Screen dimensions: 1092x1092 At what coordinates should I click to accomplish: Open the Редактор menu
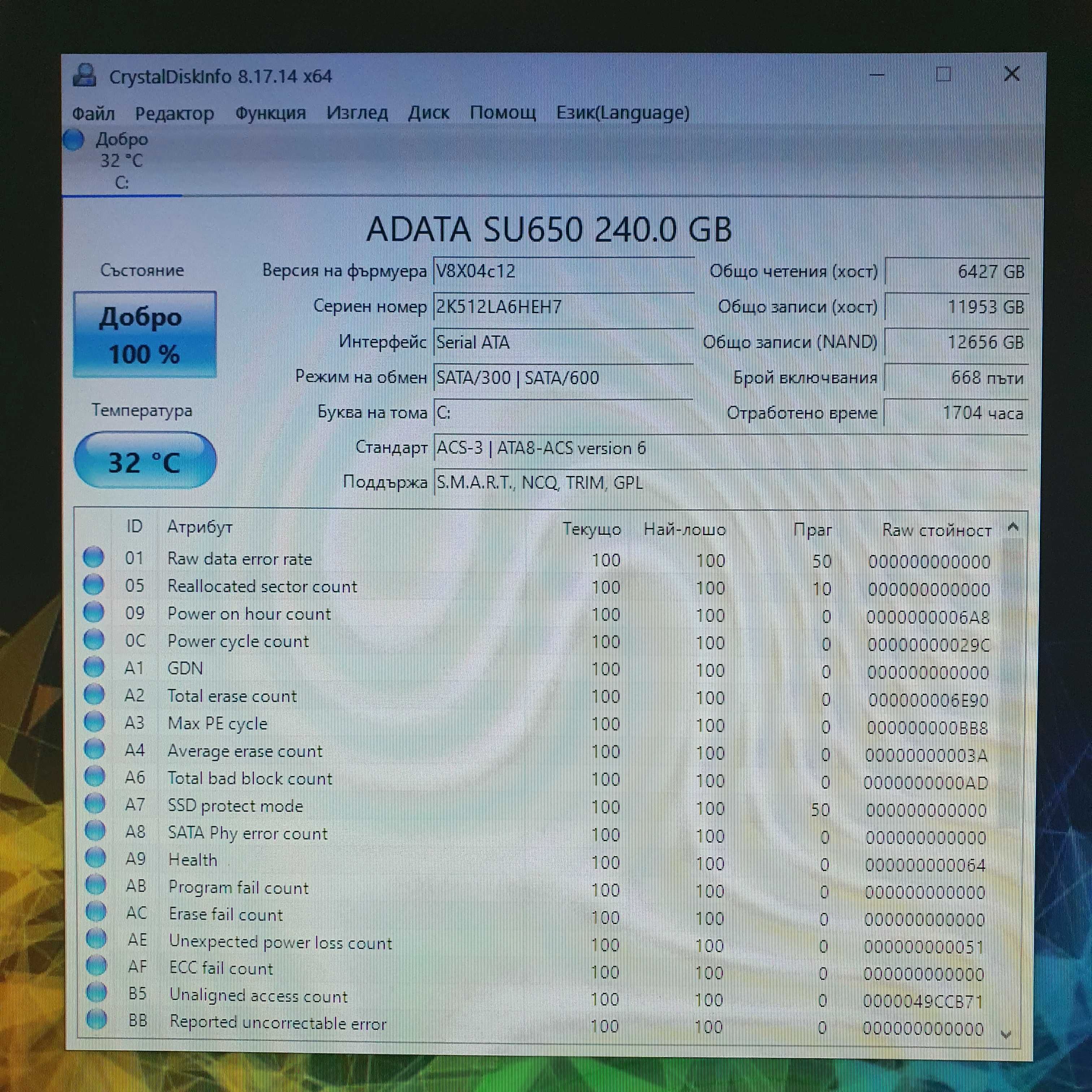pos(175,114)
